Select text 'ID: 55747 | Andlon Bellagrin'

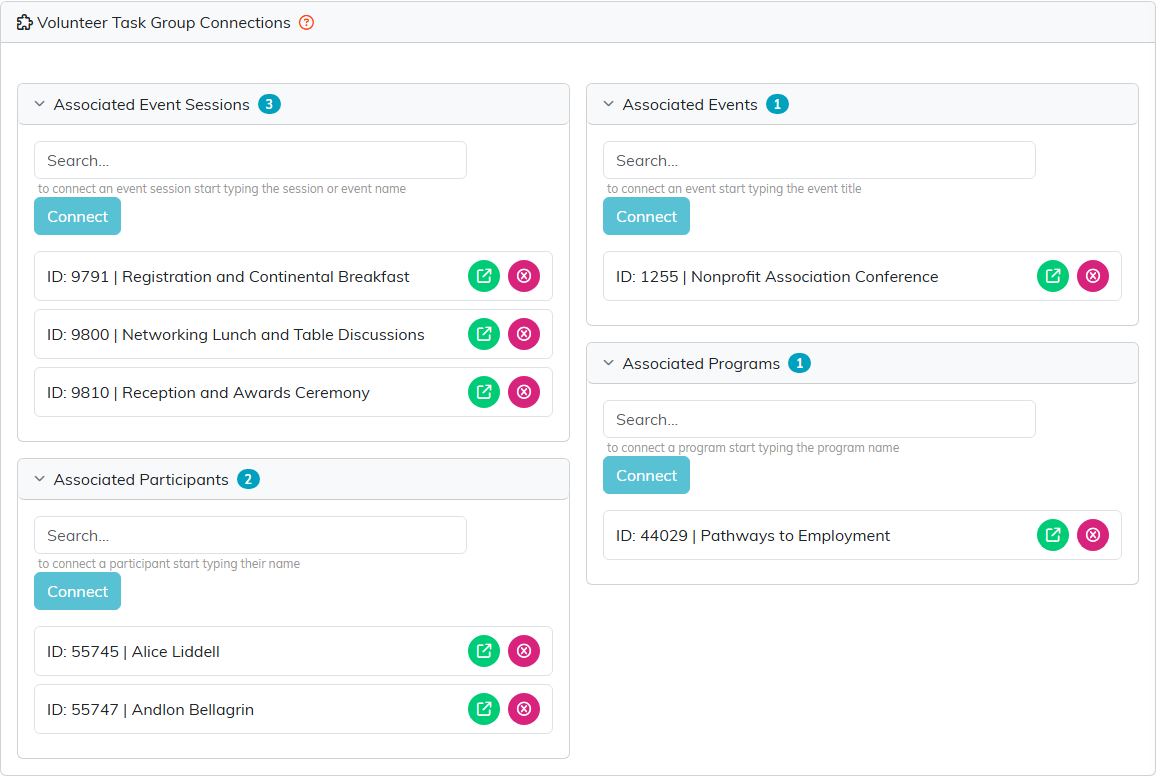150,710
